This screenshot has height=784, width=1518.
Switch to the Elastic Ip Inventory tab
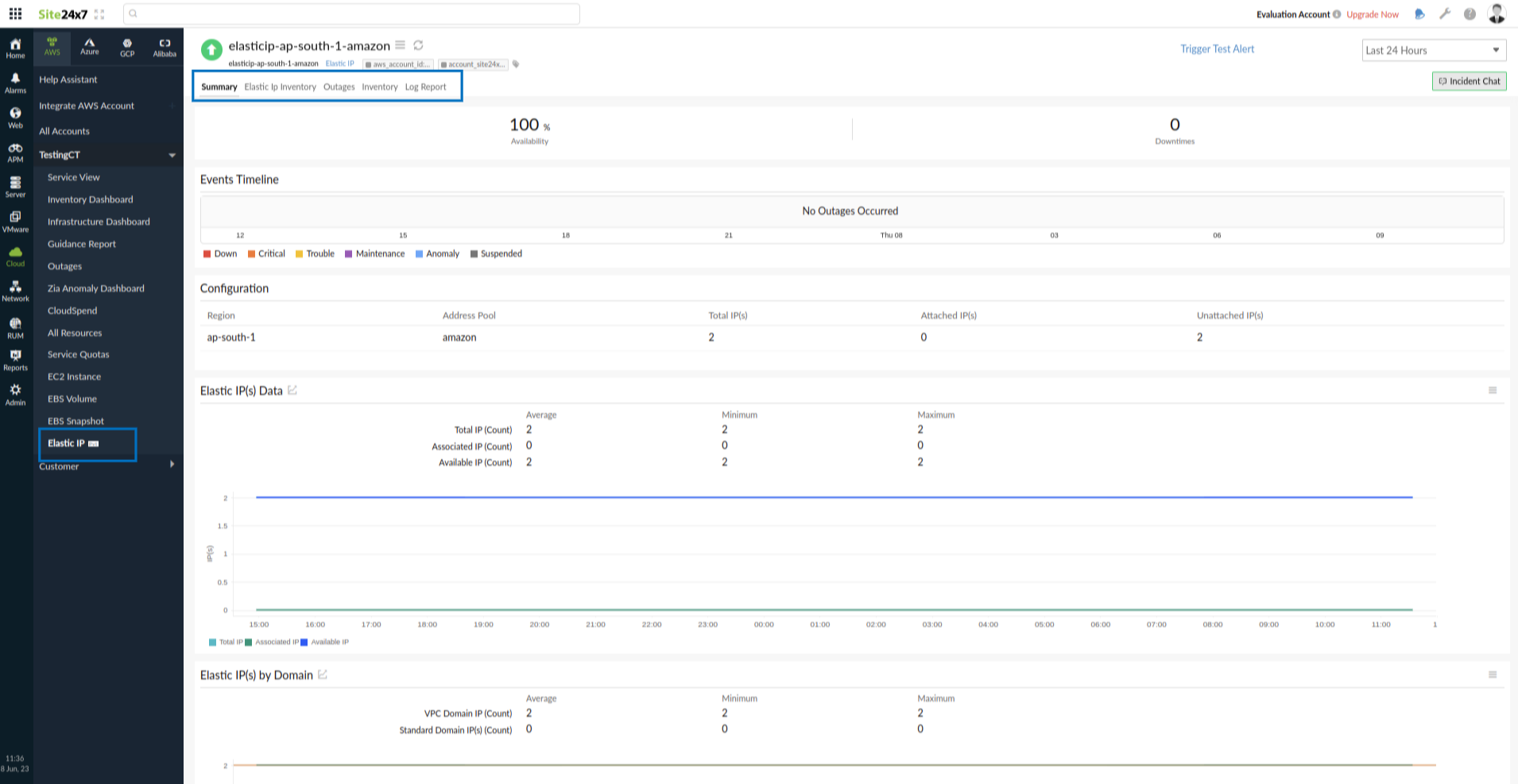[280, 87]
